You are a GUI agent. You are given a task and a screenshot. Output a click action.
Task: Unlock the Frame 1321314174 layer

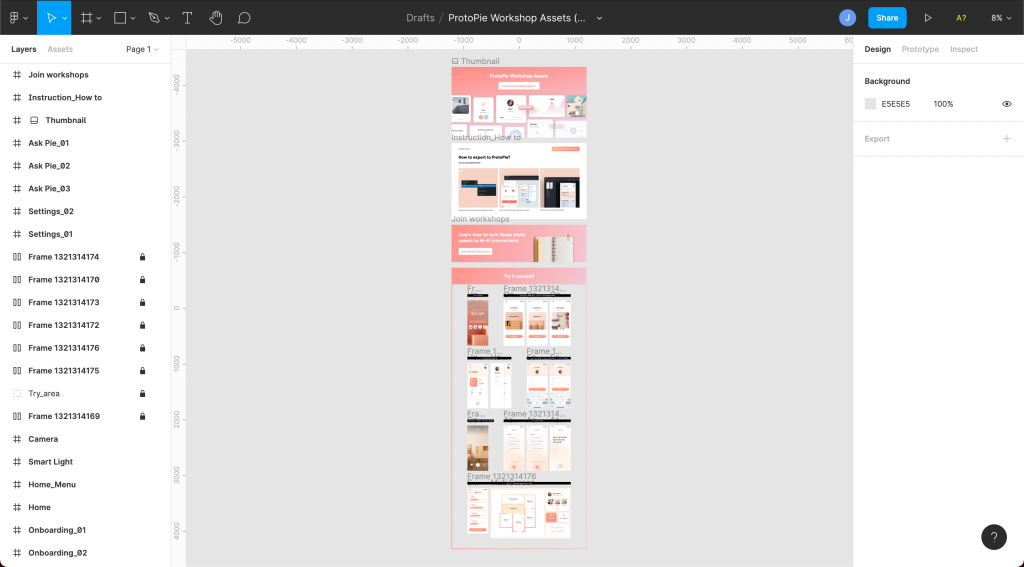point(142,257)
